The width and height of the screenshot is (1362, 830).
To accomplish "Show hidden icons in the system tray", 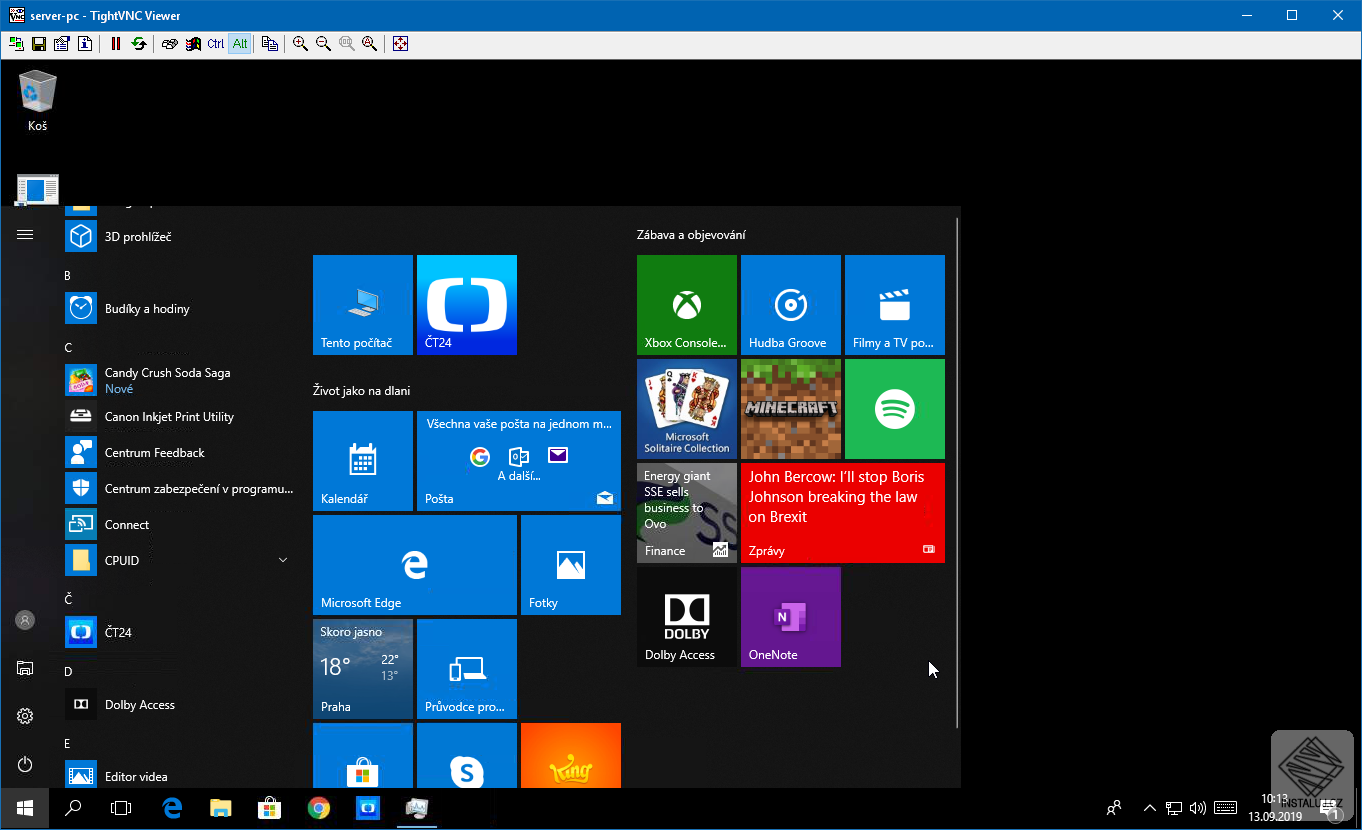I will pyautogui.click(x=1148, y=808).
